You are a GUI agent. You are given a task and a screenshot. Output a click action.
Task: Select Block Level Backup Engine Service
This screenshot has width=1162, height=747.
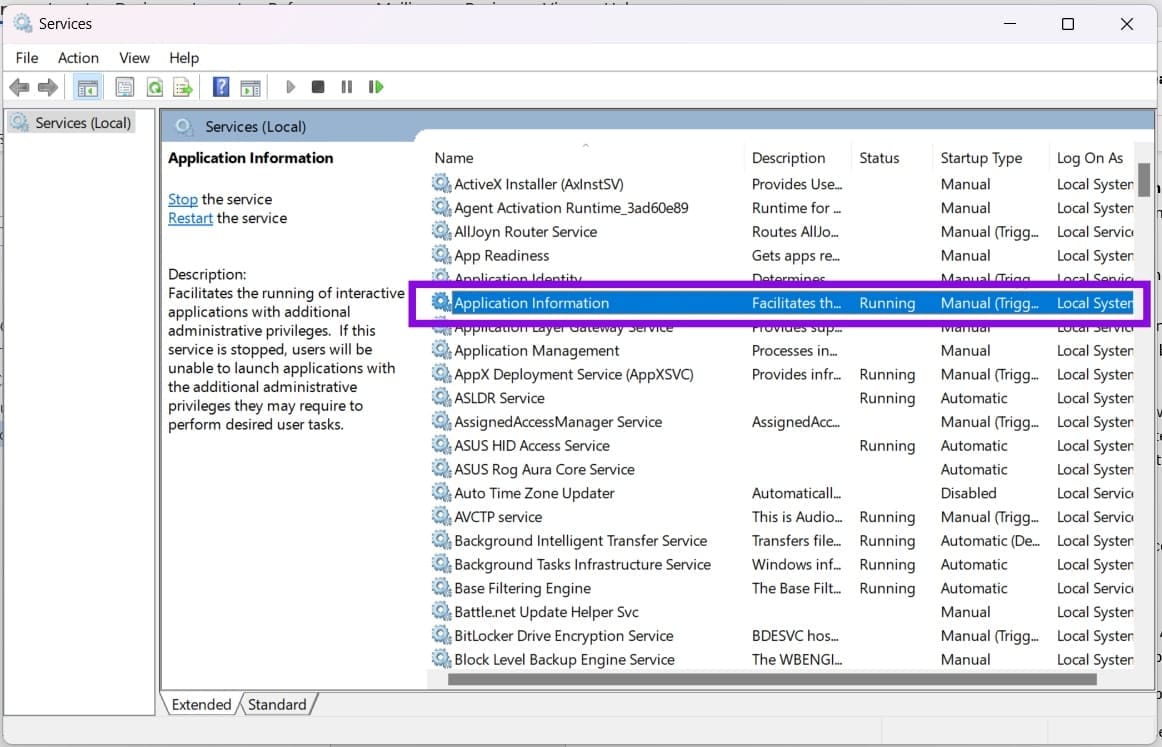point(781,659)
